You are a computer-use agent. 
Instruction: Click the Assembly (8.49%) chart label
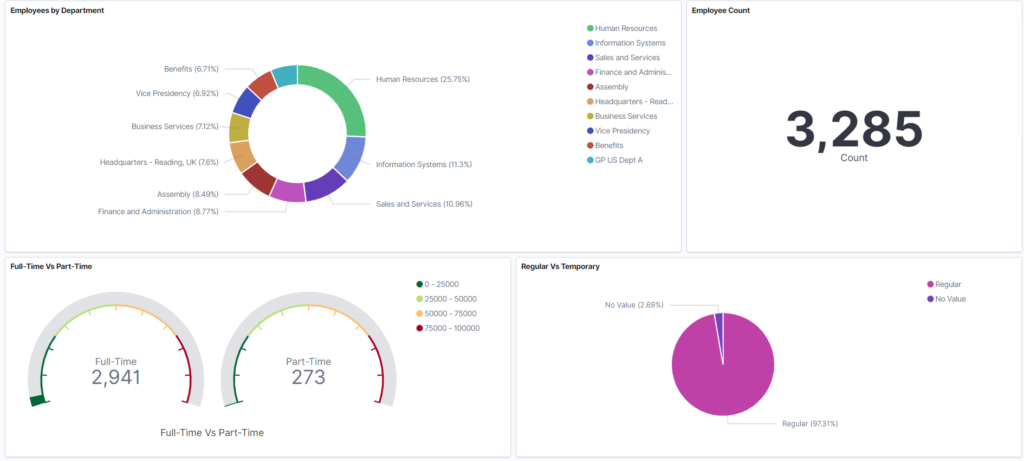click(x=188, y=194)
